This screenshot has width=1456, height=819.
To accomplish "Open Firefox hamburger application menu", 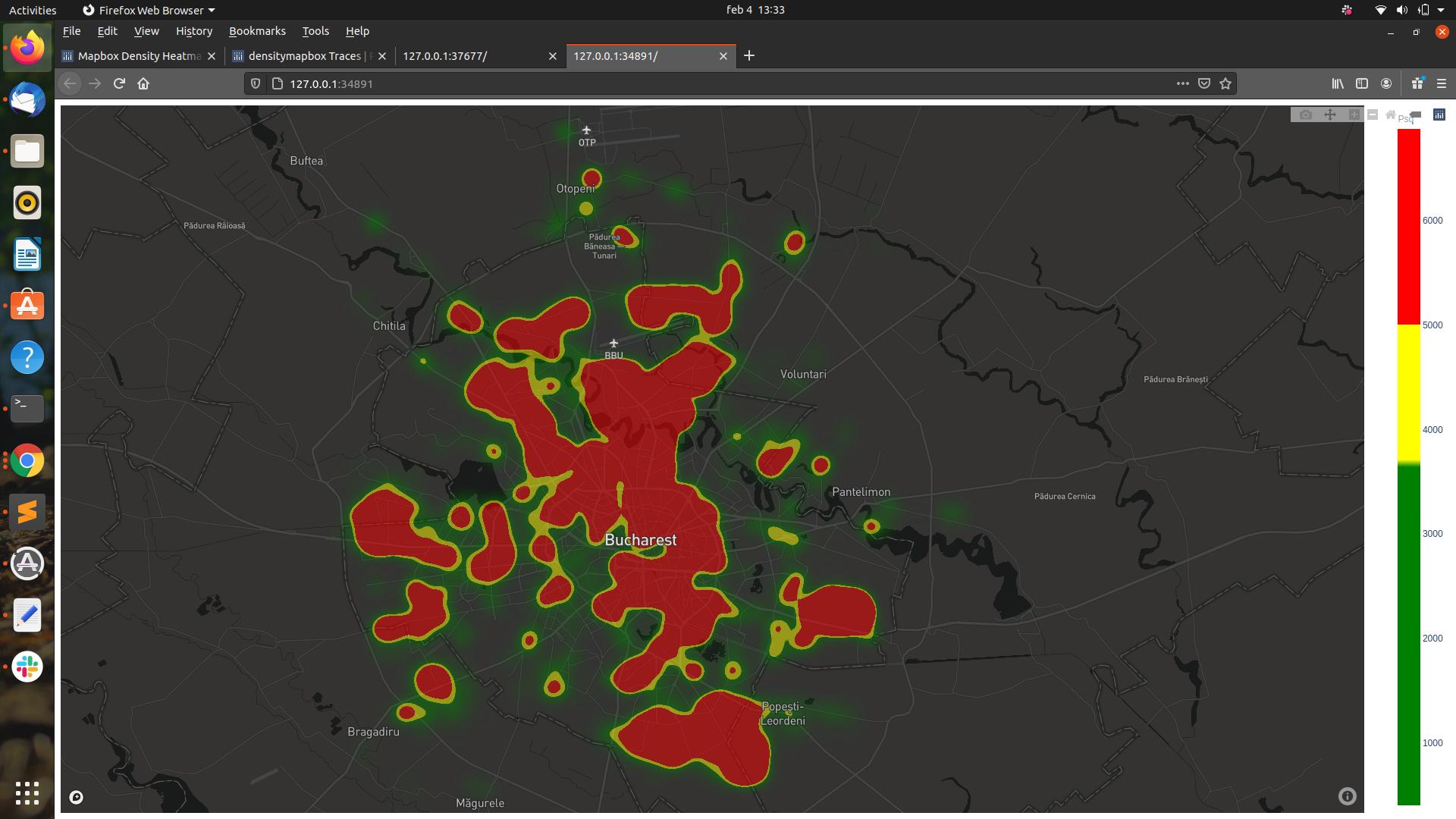I will click(x=1442, y=83).
